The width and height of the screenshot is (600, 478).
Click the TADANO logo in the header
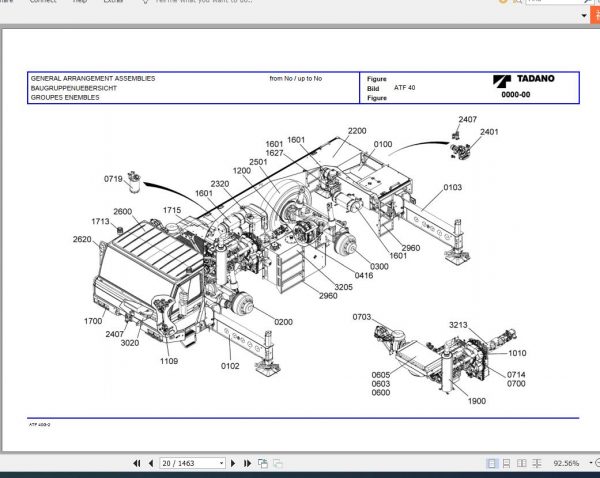pyautogui.click(x=523, y=80)
